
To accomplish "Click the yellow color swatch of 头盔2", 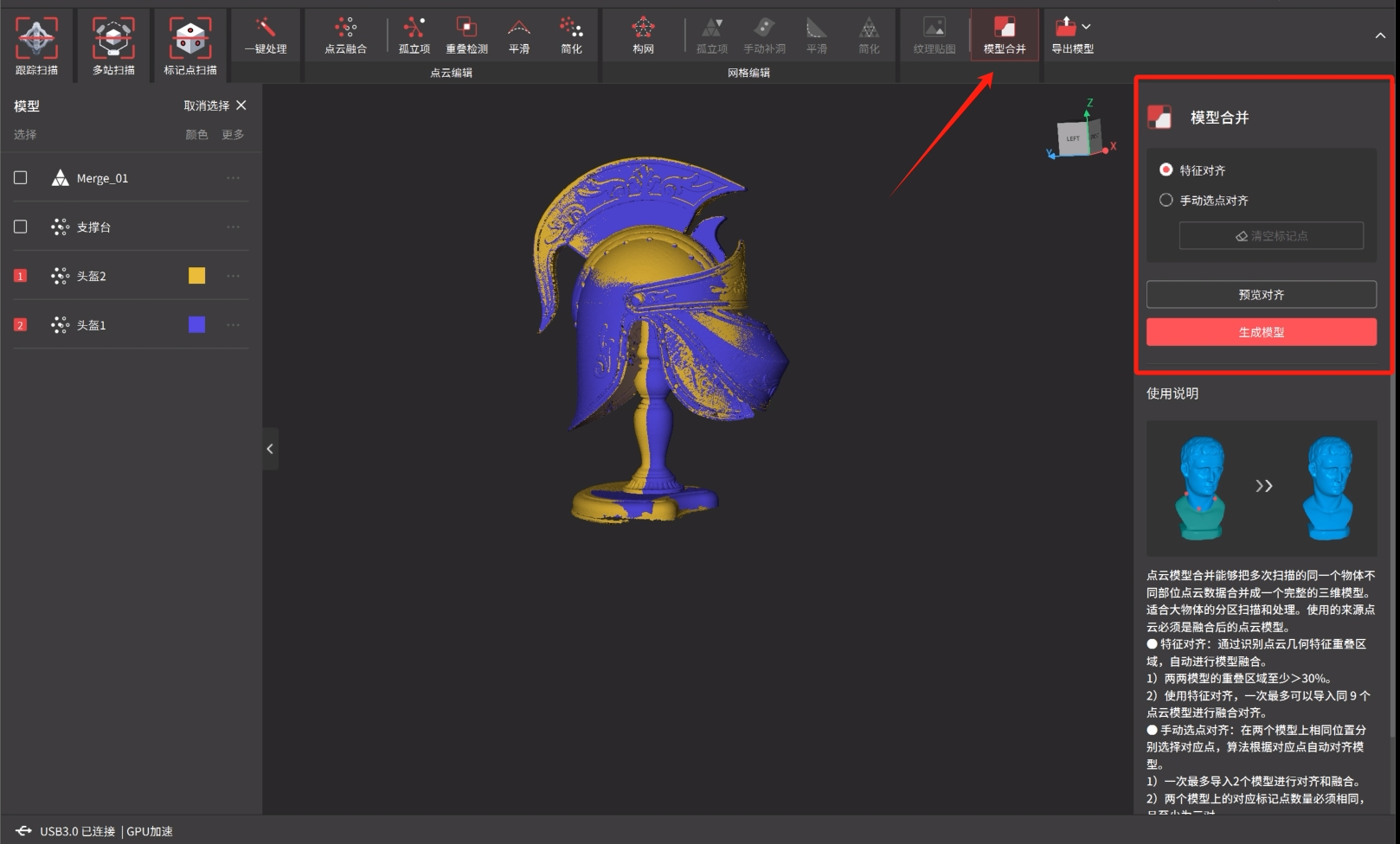I will [197, 276].
